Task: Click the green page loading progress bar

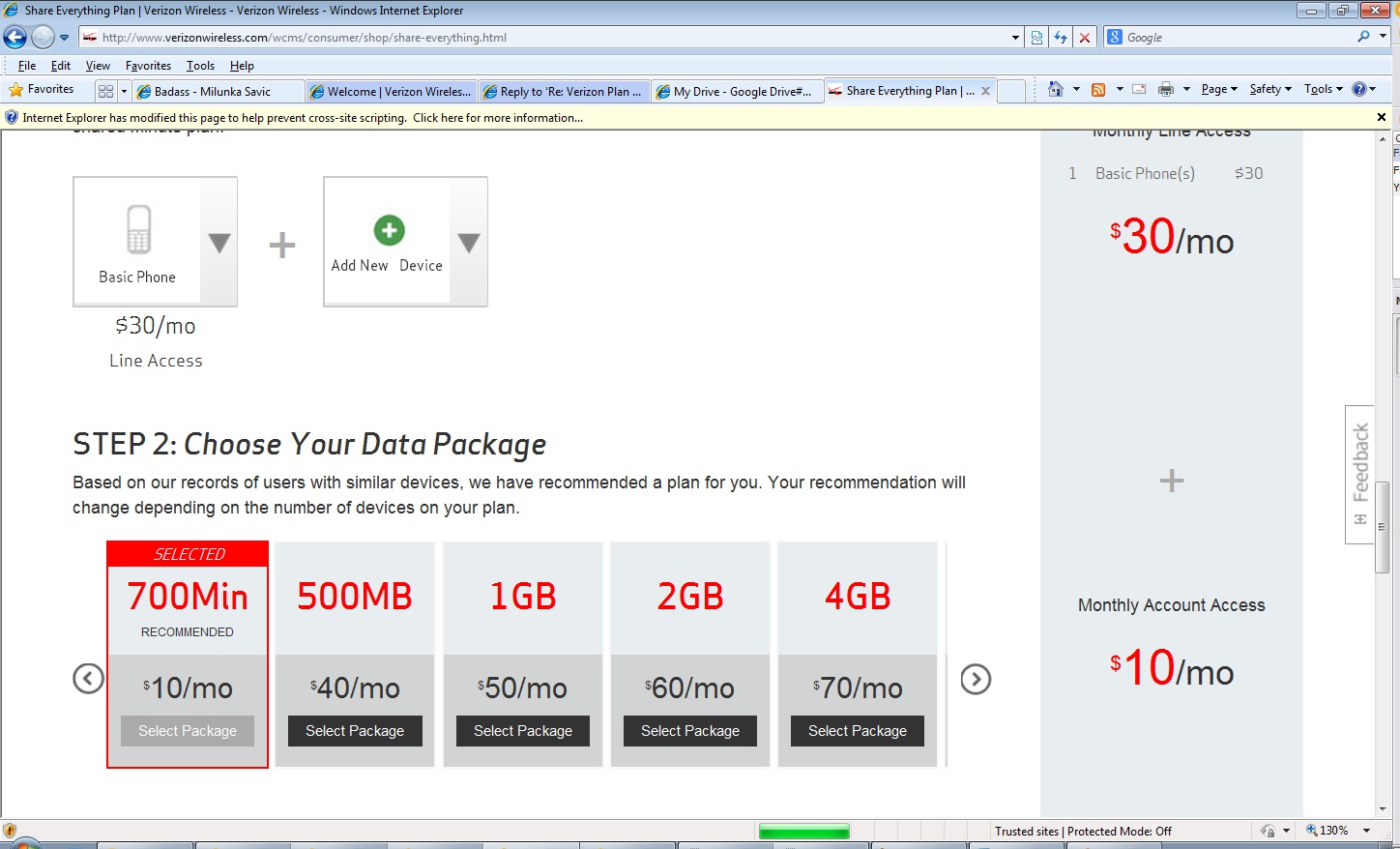Action: [x=803, y=831]
